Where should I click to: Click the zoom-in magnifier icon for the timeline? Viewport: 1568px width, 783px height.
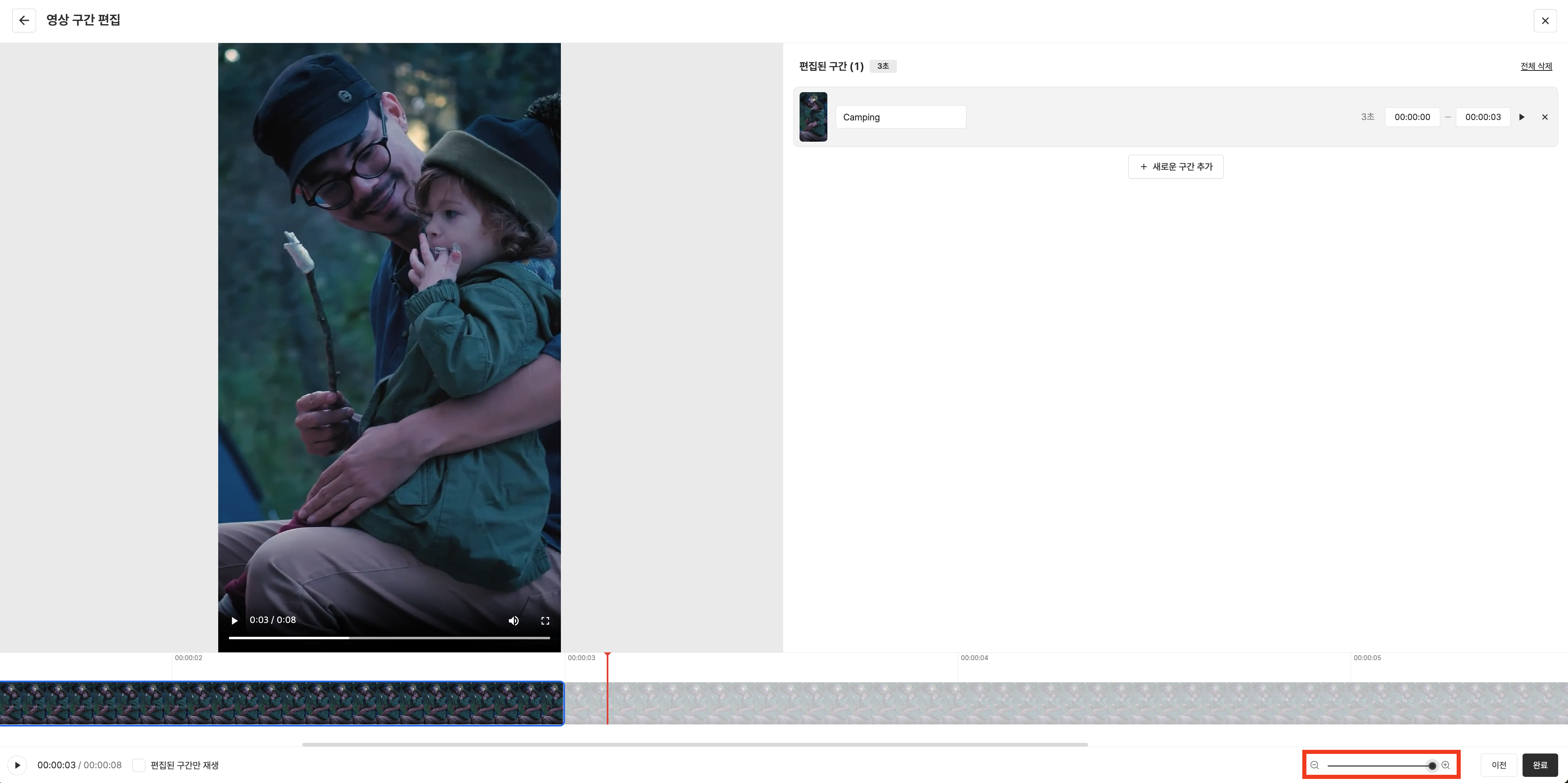1446,765
